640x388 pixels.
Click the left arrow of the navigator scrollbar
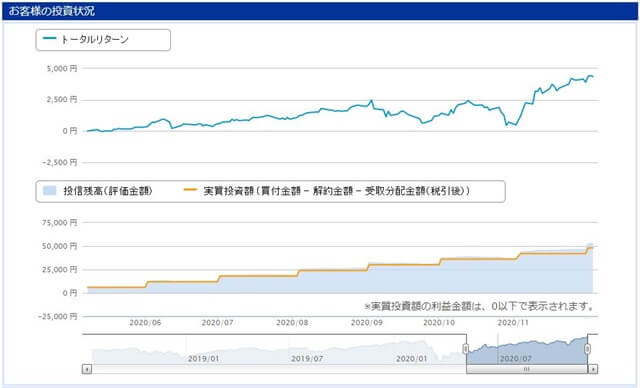(x=87, y=369)
